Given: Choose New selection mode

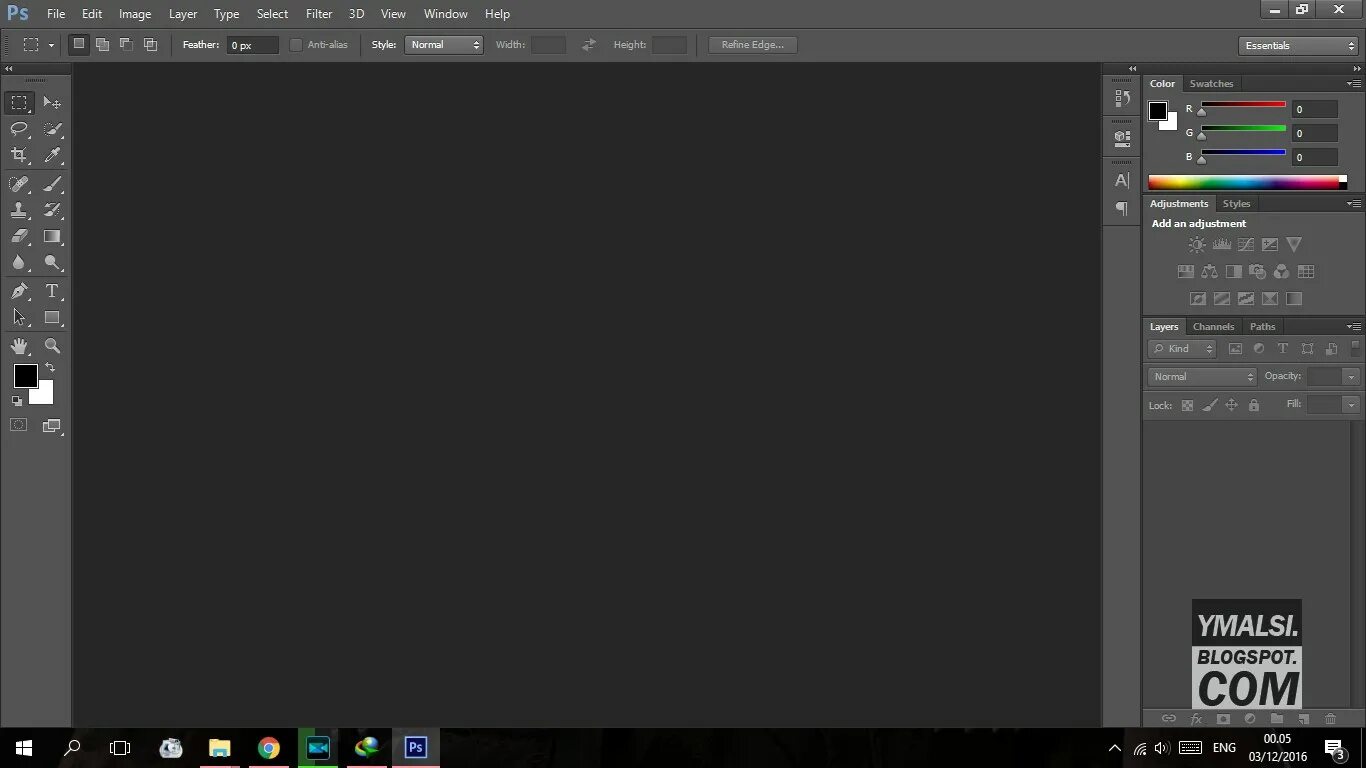Looking at the screenshot, I should (78, 44).
